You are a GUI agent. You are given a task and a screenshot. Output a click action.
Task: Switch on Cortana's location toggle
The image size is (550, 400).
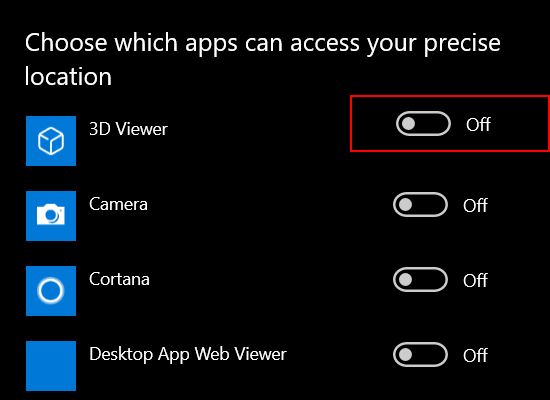point(420,280)
